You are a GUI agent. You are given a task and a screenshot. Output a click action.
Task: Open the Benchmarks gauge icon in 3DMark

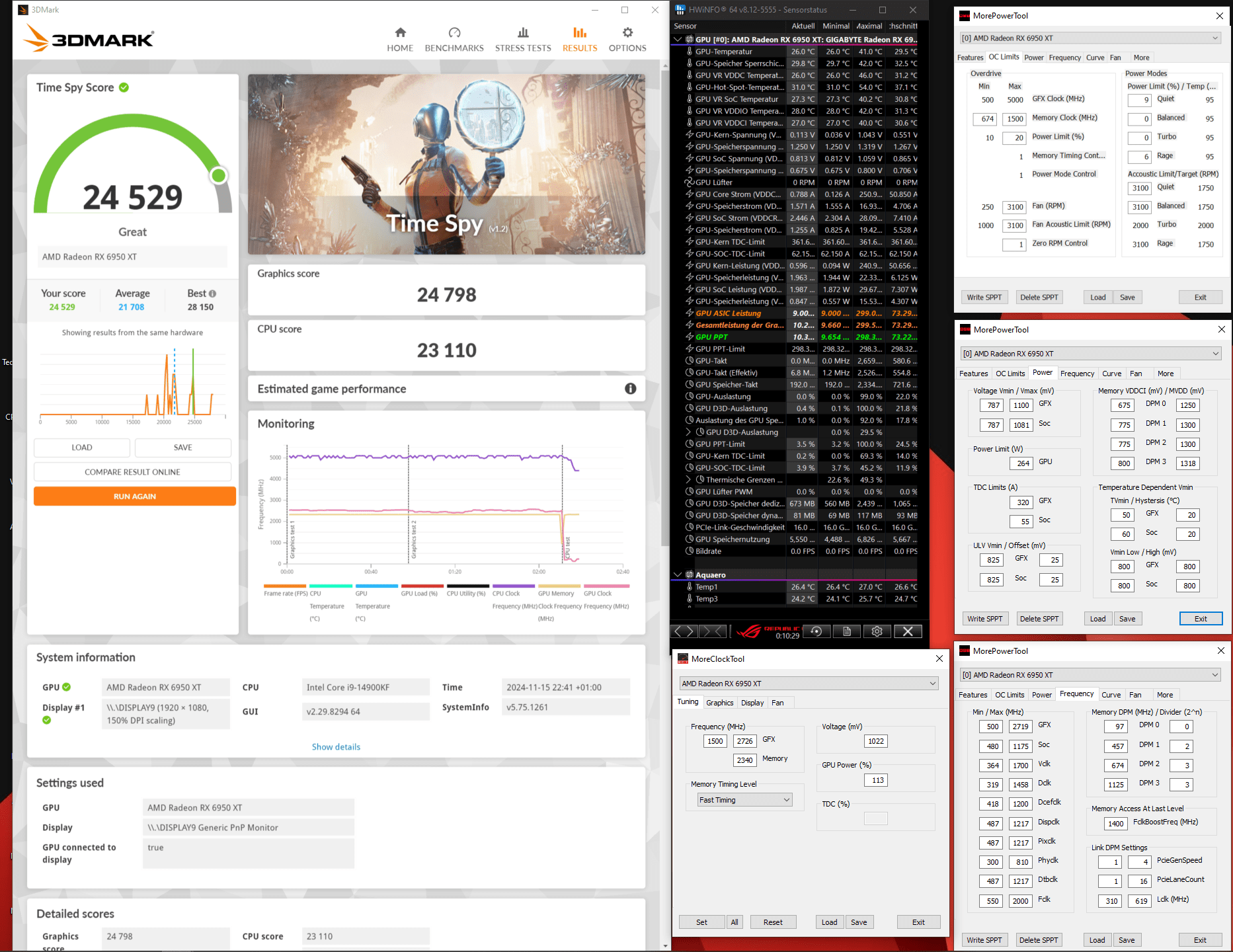tap(454, 32)
